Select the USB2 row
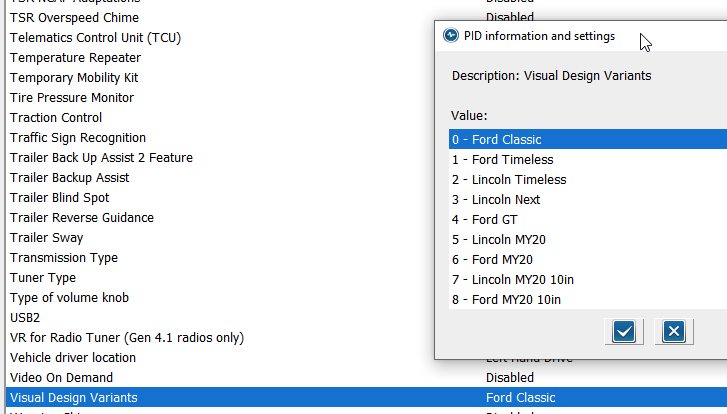The width and height of the screenshot is (727, 414). coord(220,317)
